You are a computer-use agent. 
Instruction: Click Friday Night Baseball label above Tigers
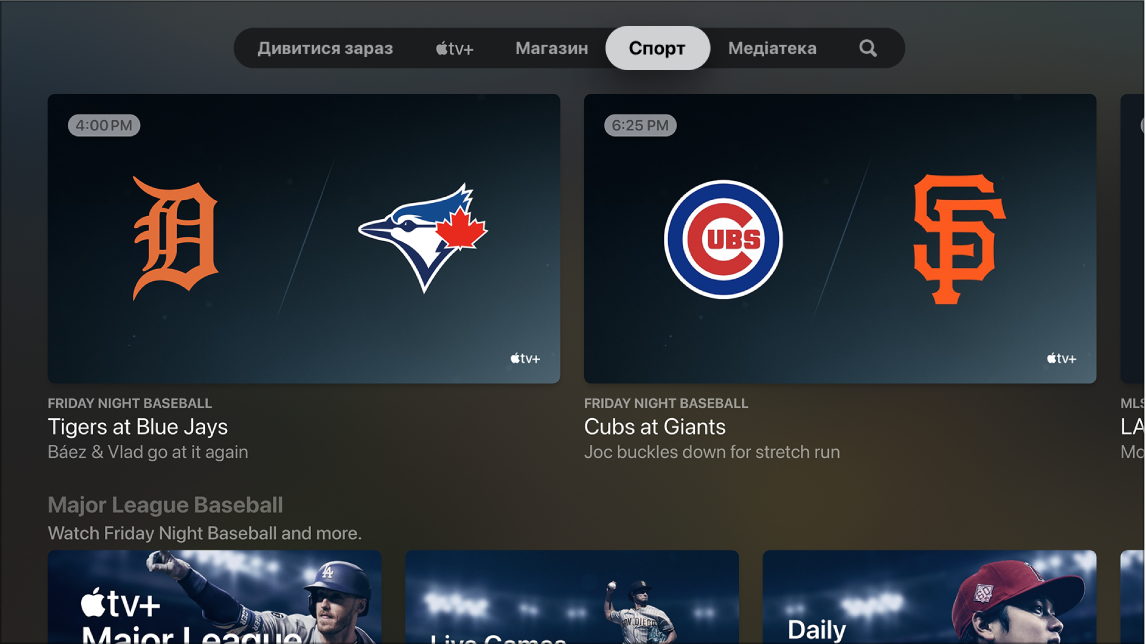tap(130, 404)
